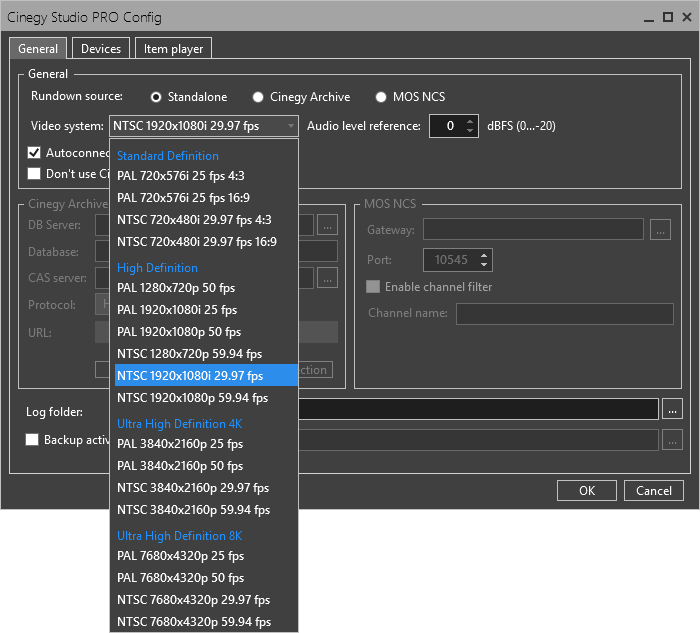Select PAL 720x576i 25 fps 4:3
Viewport: 700px width, 633px height.
[x=204, y=175]
